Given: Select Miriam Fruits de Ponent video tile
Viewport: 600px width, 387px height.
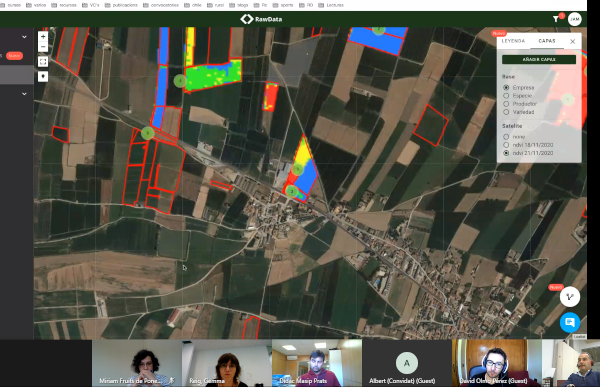Looking at the screenshot, I should tap(137, 363).
